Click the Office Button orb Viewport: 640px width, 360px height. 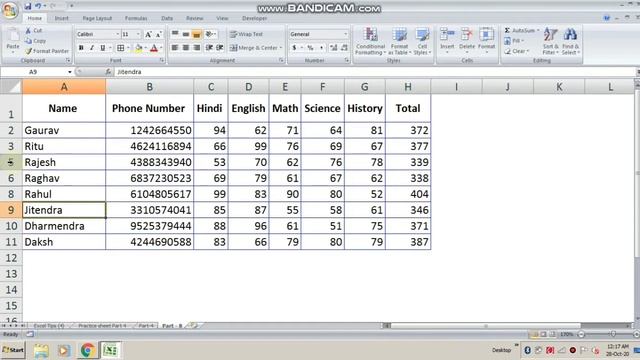tap(10, 10)
